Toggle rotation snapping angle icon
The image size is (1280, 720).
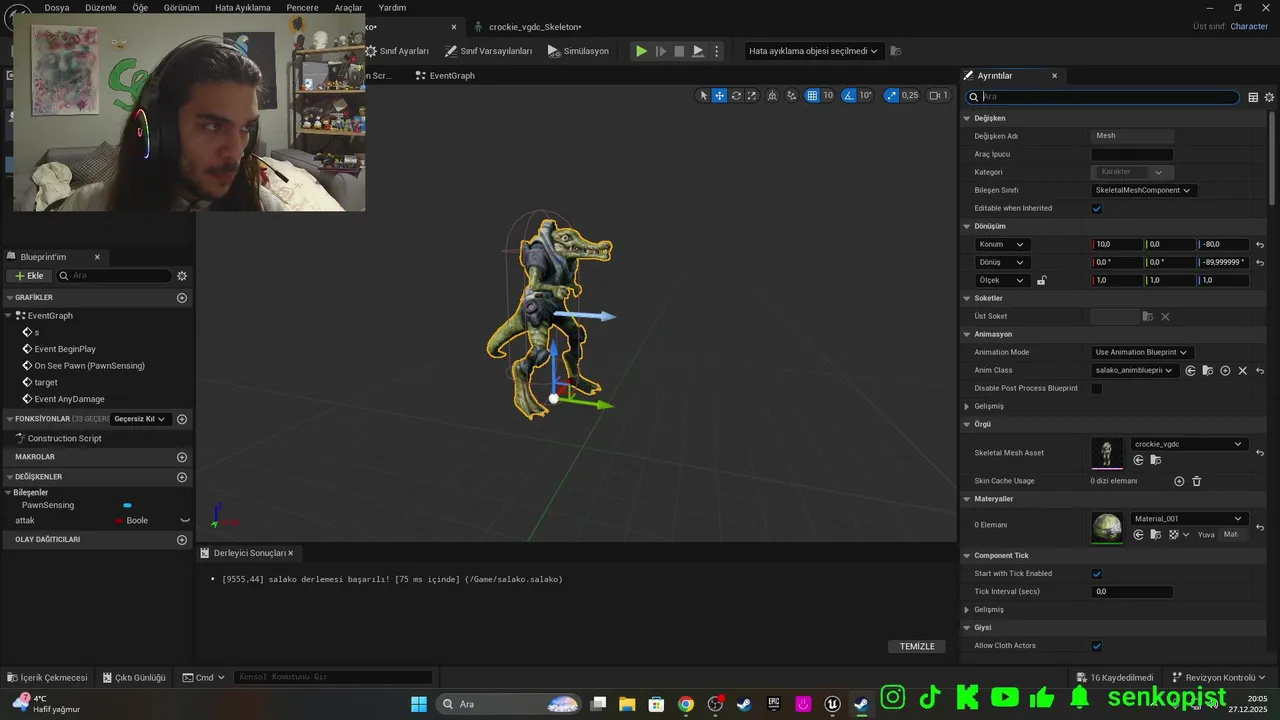[x=848, y=96]
